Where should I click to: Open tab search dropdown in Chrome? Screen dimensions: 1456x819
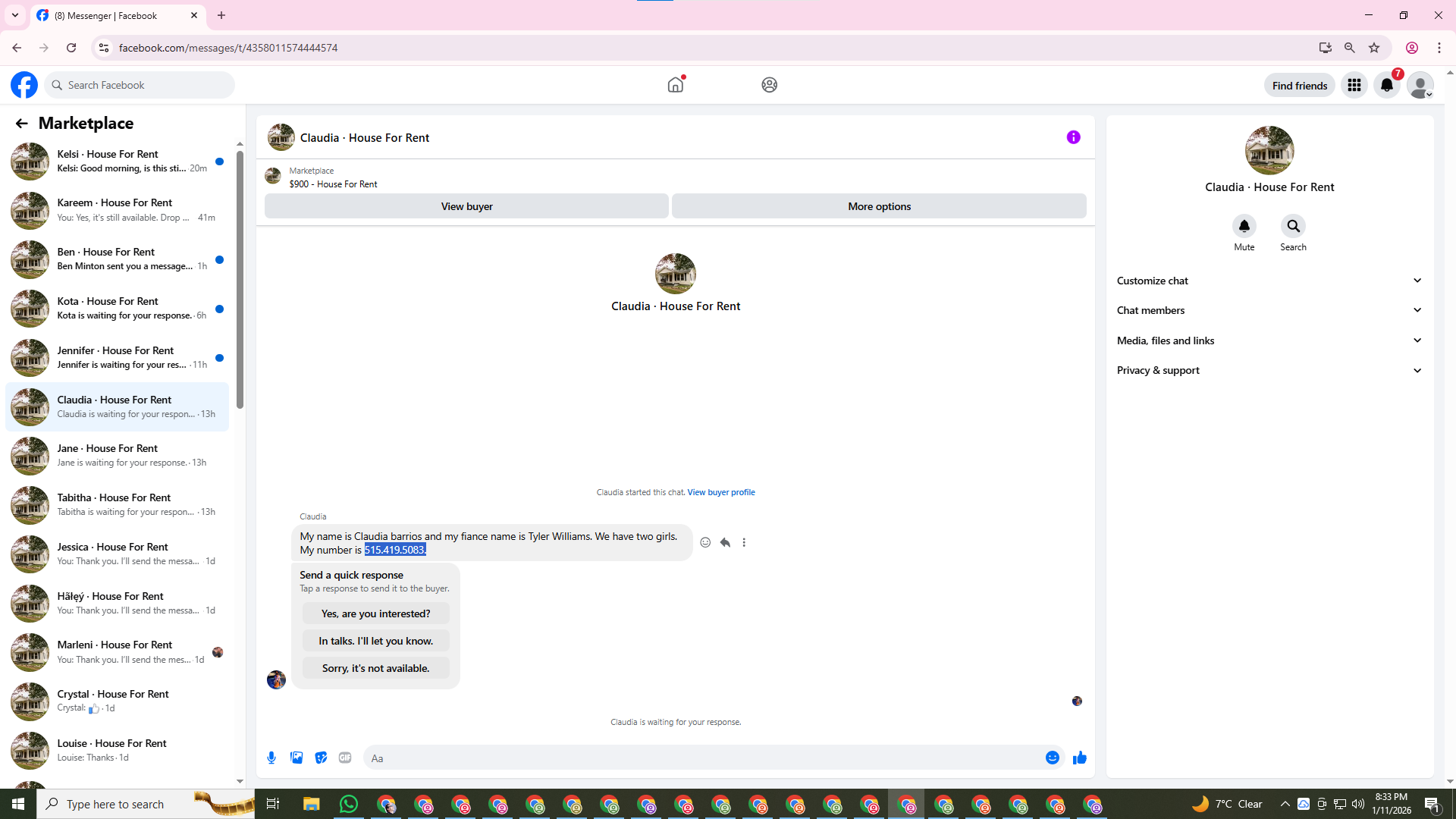coord(15,15)
